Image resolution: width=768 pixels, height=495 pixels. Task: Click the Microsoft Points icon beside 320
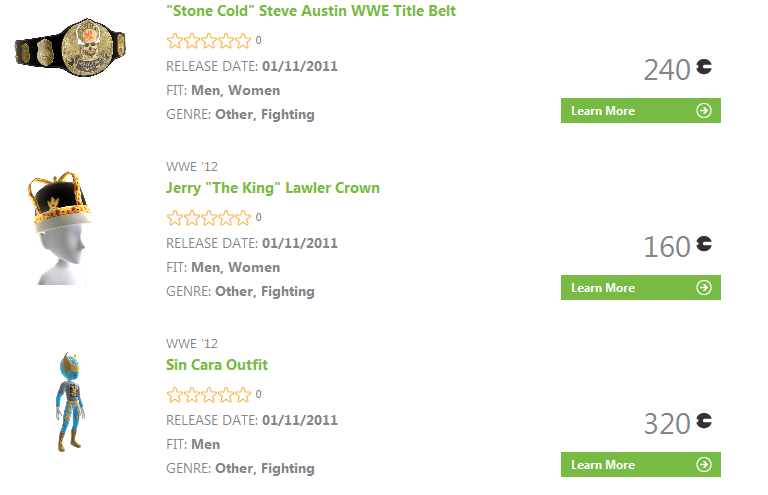[705, 421]
